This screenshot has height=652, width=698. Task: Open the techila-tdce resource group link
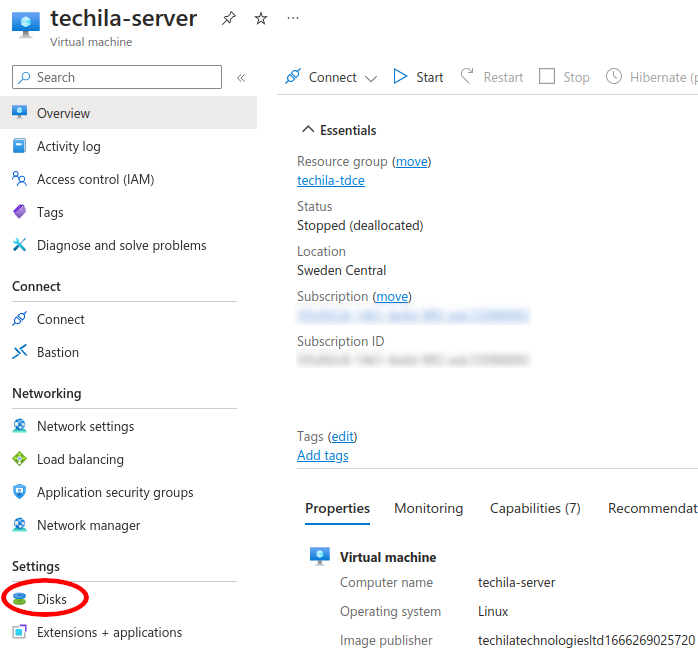tap(331, 180)
